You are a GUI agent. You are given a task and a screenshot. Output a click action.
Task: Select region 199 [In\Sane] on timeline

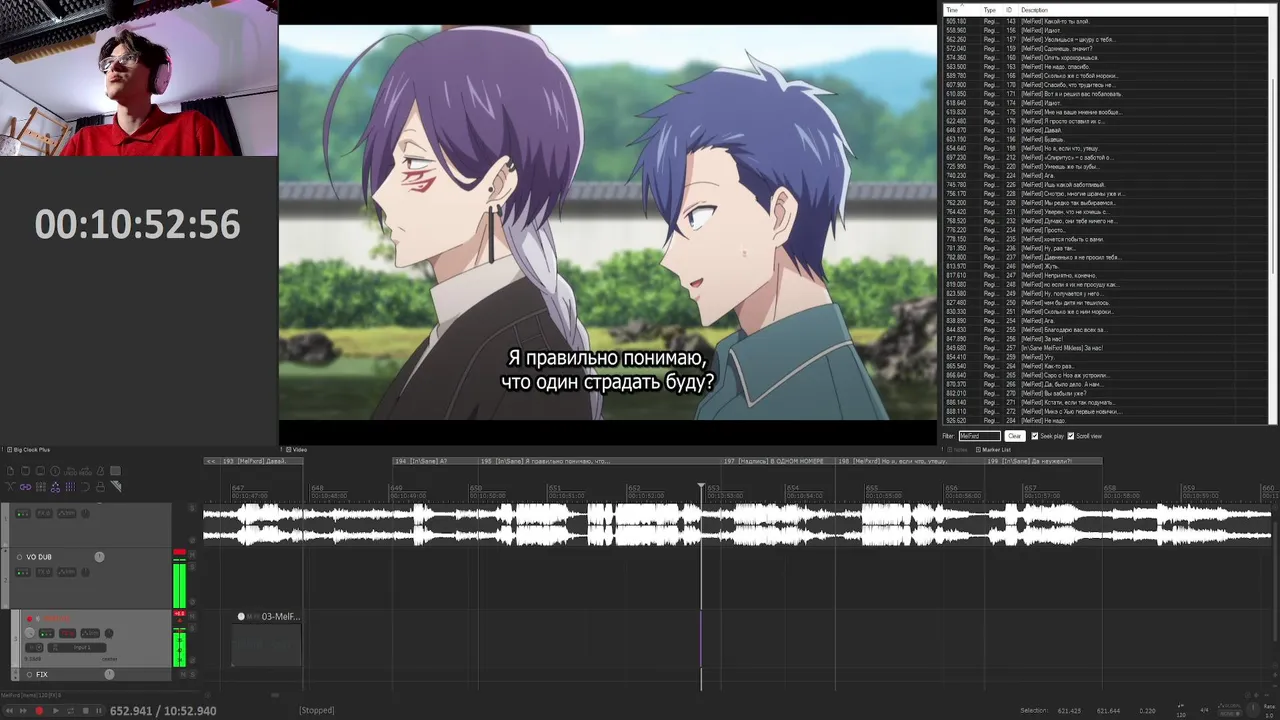tap(1043, 461)
